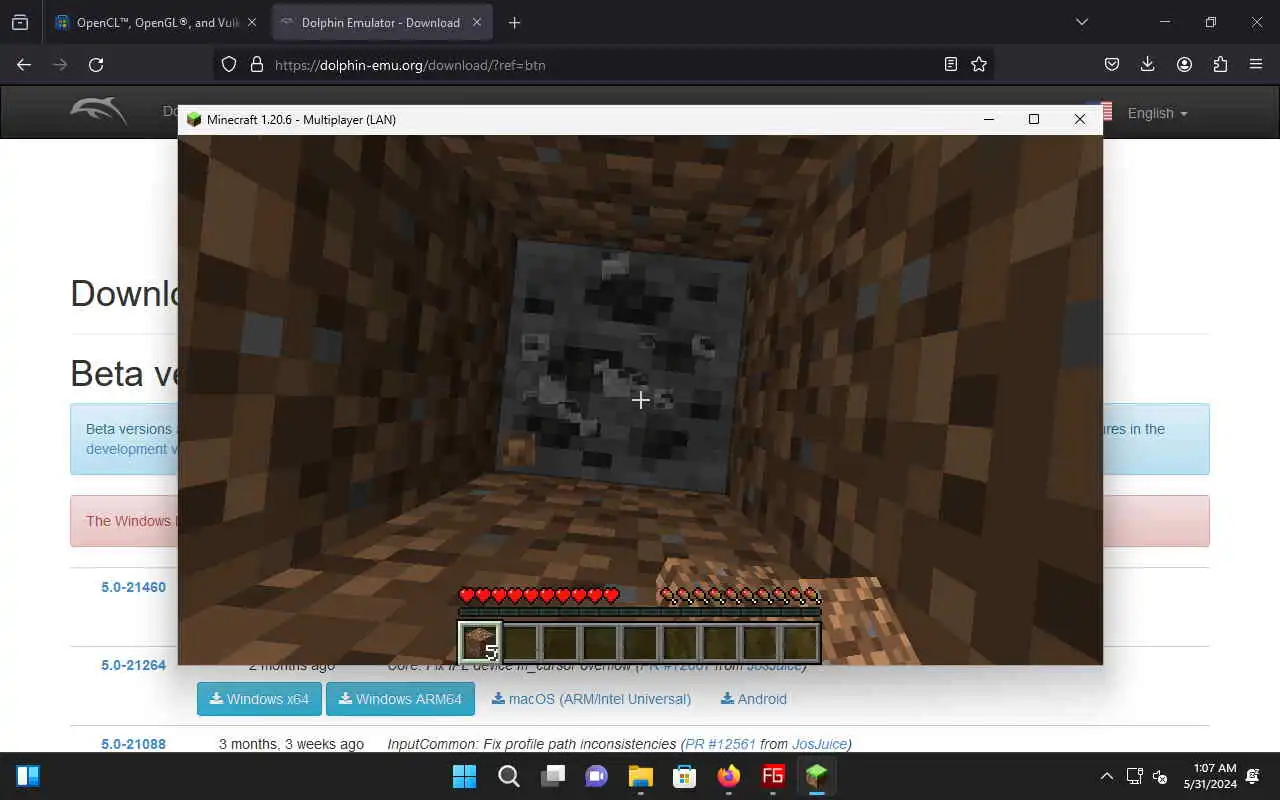Open the Chat app on the taskbar
This screenshot has width=1280, height=800.
[x=596, y=776]
